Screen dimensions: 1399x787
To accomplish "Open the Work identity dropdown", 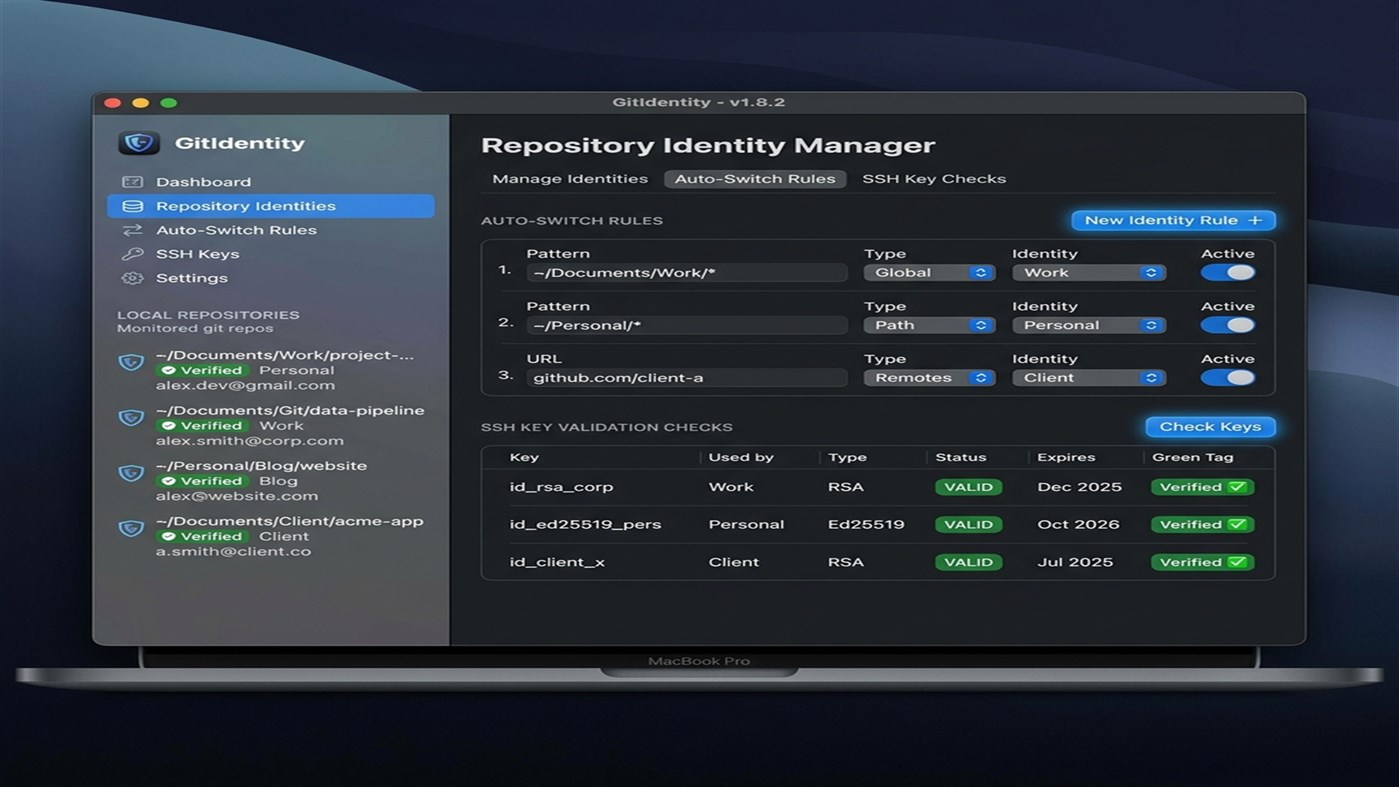I will pos(1089,273).
